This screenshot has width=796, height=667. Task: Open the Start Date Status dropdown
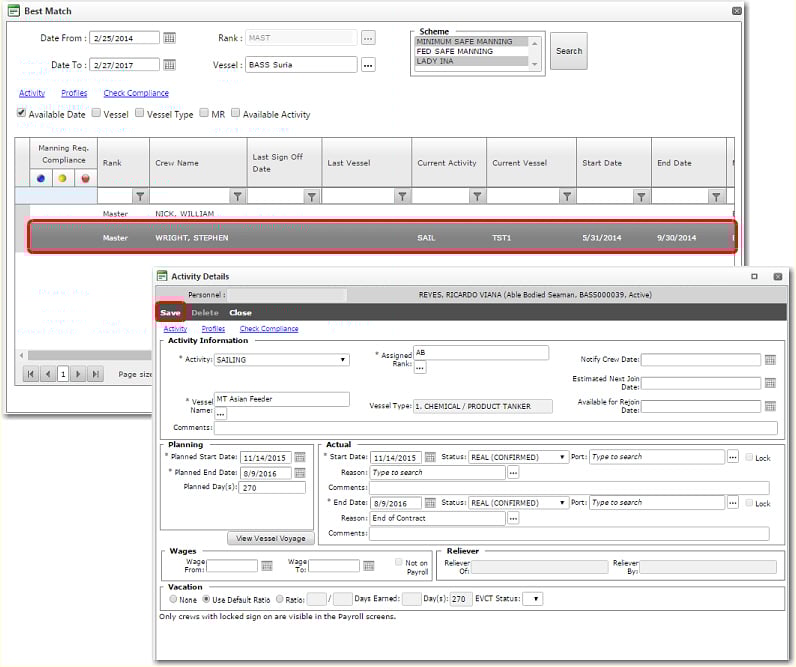pos(563,457)
